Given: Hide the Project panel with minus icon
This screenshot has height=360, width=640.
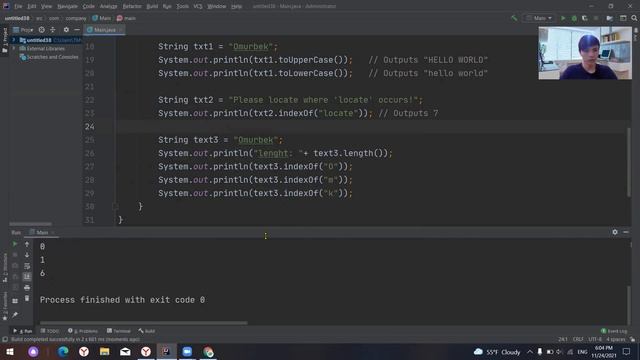Looking at the screenshot, I should tap(77, 30).
